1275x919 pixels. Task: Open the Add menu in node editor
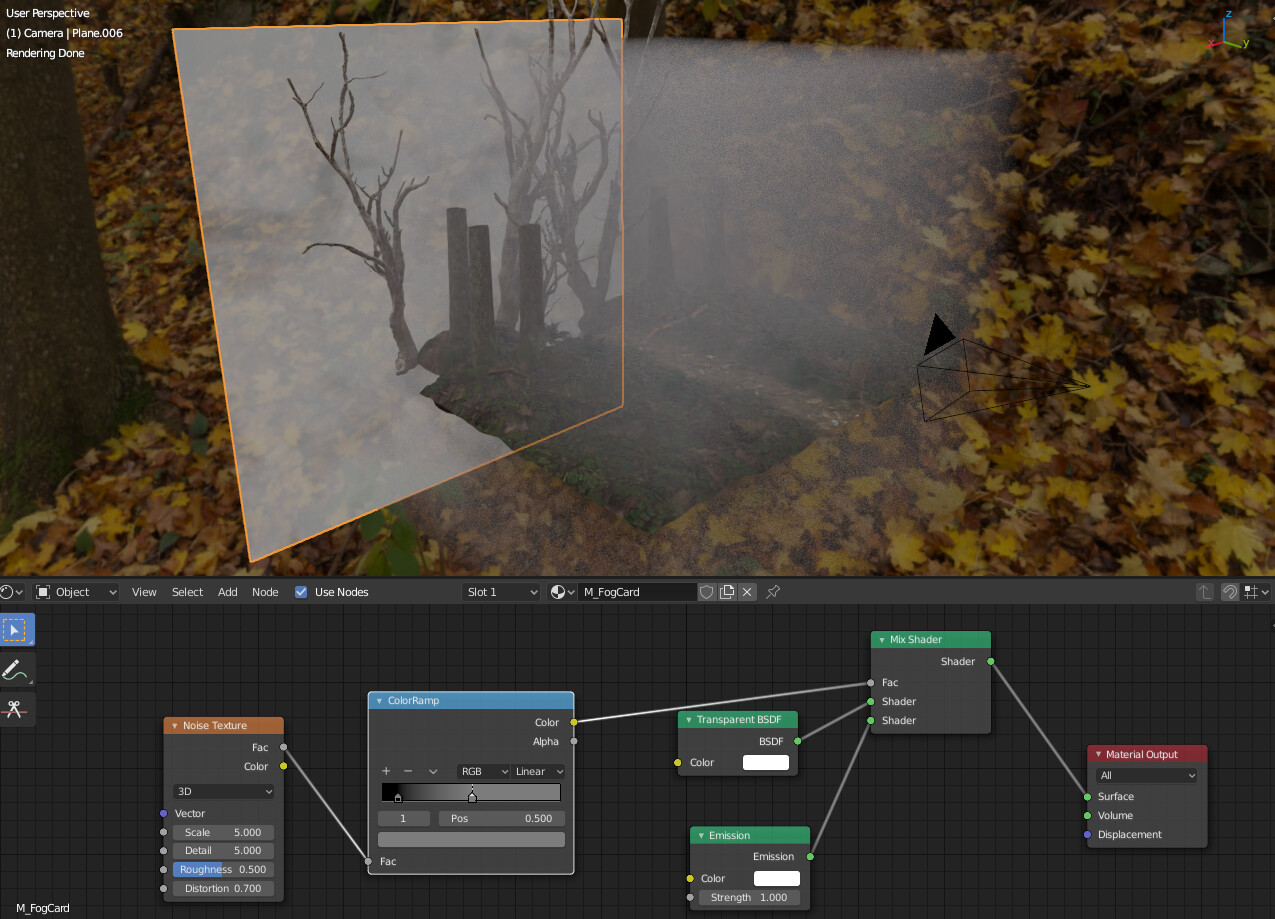(228, 592)
